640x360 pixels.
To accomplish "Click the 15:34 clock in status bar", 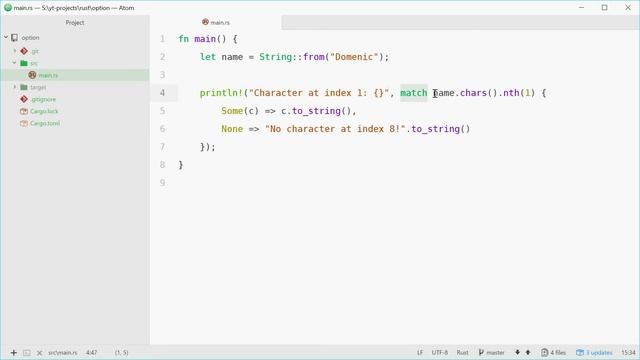I will click(628, 352).
